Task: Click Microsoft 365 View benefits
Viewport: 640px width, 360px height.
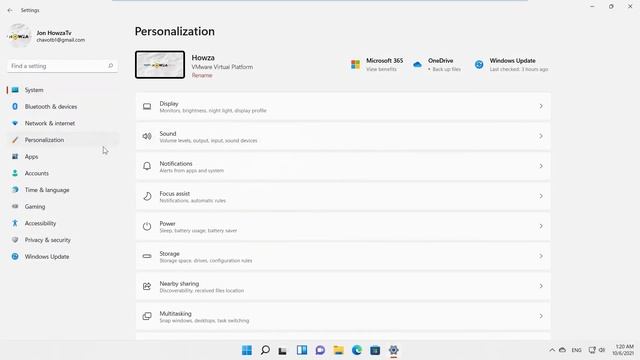Action: tap(381, 69)
